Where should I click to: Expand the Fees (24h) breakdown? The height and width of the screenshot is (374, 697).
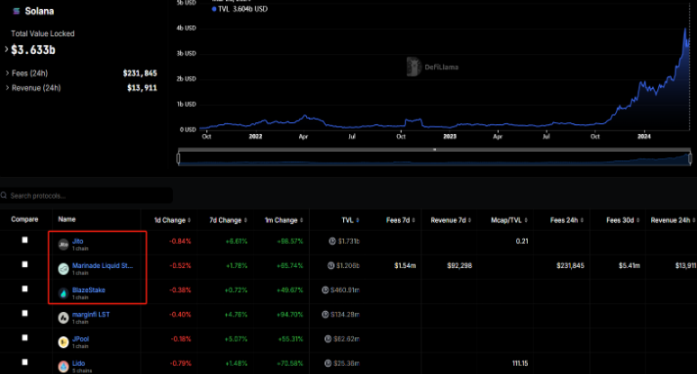(x=7, y=73)
